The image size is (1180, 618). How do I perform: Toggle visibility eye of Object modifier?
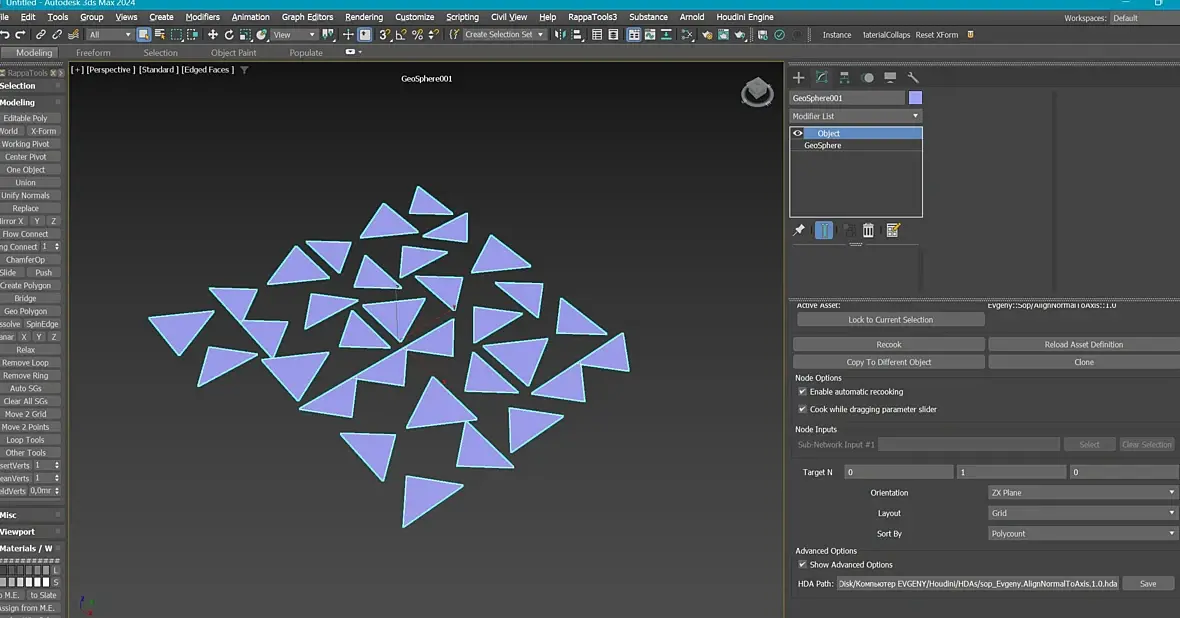pyautogui.click(x=798, y=133)
